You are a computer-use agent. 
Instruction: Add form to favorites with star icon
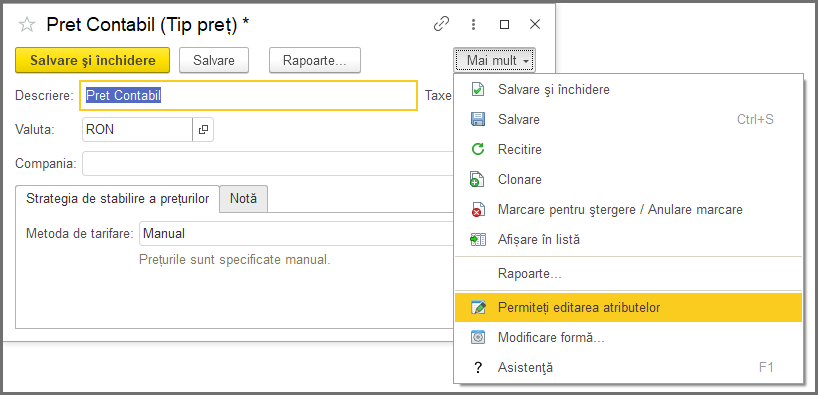[x=27, y=25]
